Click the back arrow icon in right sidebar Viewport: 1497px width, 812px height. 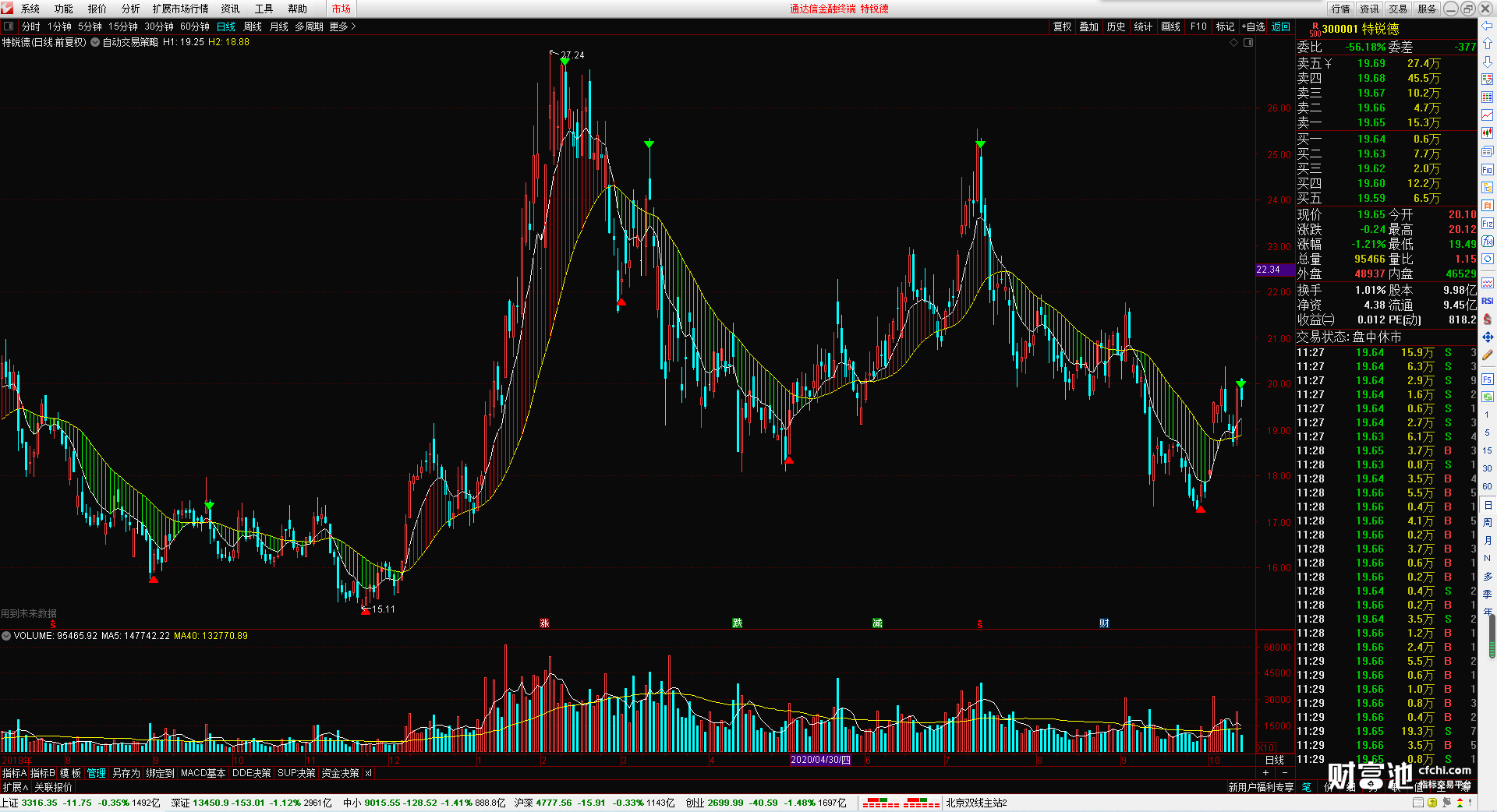1487,26
